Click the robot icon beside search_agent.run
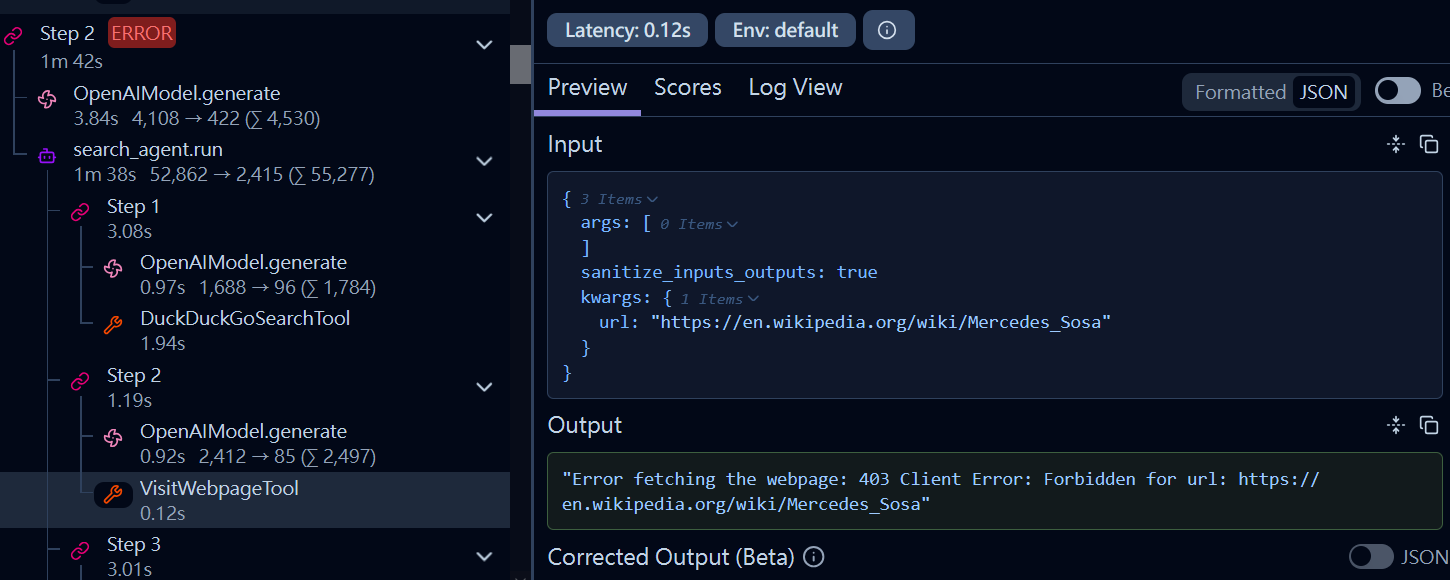Screen dimensions: 1450x580 click(46, 155)
